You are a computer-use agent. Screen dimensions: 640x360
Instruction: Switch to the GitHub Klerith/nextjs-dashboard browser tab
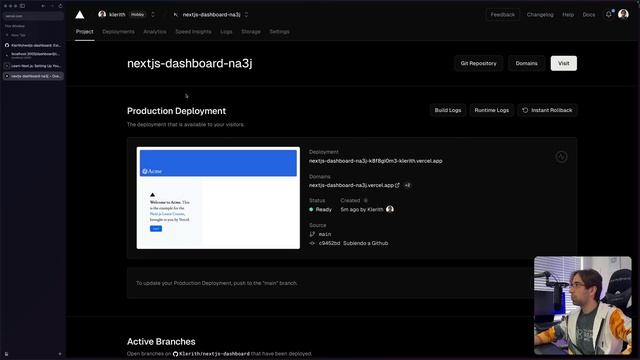point(33,45)
